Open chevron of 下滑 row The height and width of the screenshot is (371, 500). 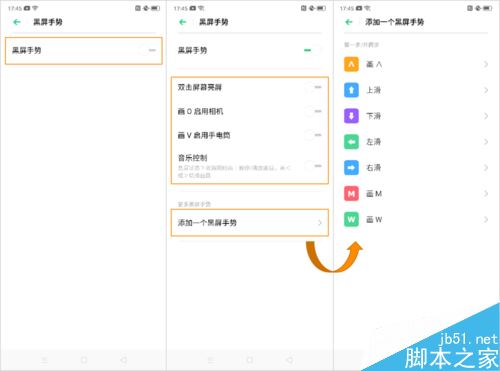pos(486,116)
